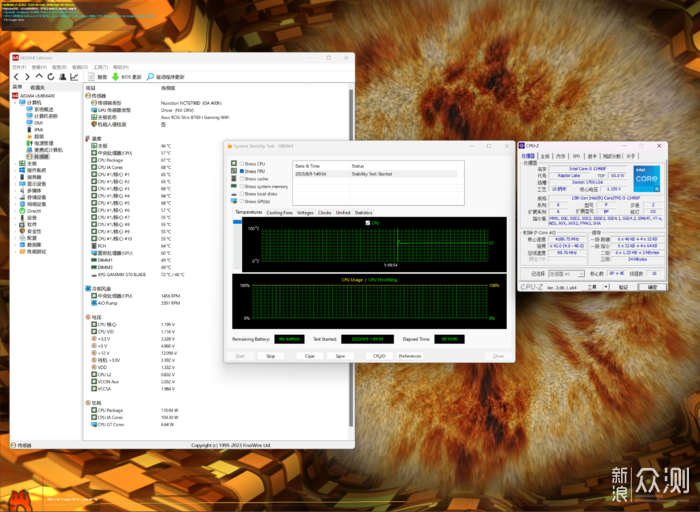Expand the 显示设备 tree node
The width and height of the screenshot is (700, 512).
pyautogui.click(x=15, y=184)
